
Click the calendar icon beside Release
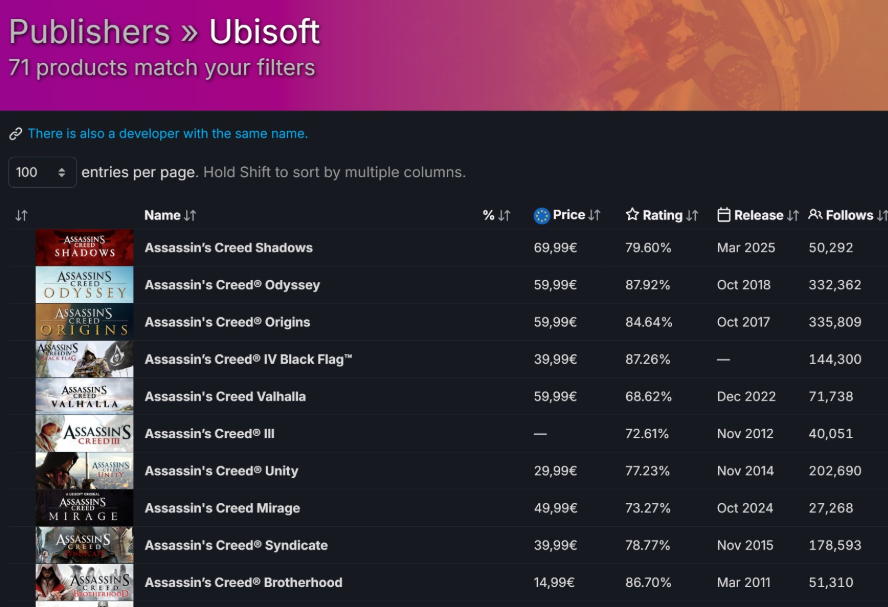click(x=723, y=215)
